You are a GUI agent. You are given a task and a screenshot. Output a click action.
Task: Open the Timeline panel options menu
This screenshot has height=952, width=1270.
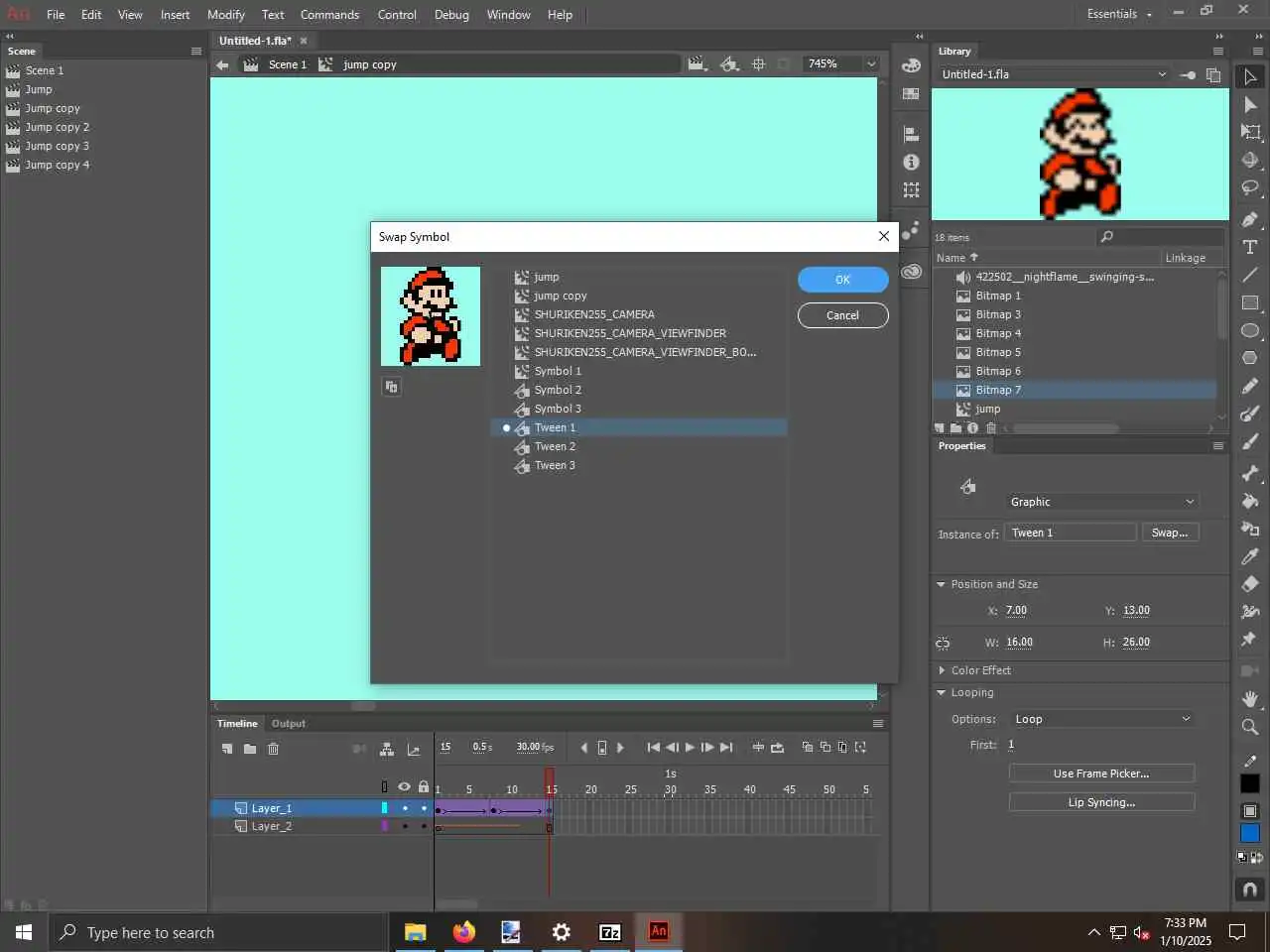pyautogui.click(x=877, y=724)
